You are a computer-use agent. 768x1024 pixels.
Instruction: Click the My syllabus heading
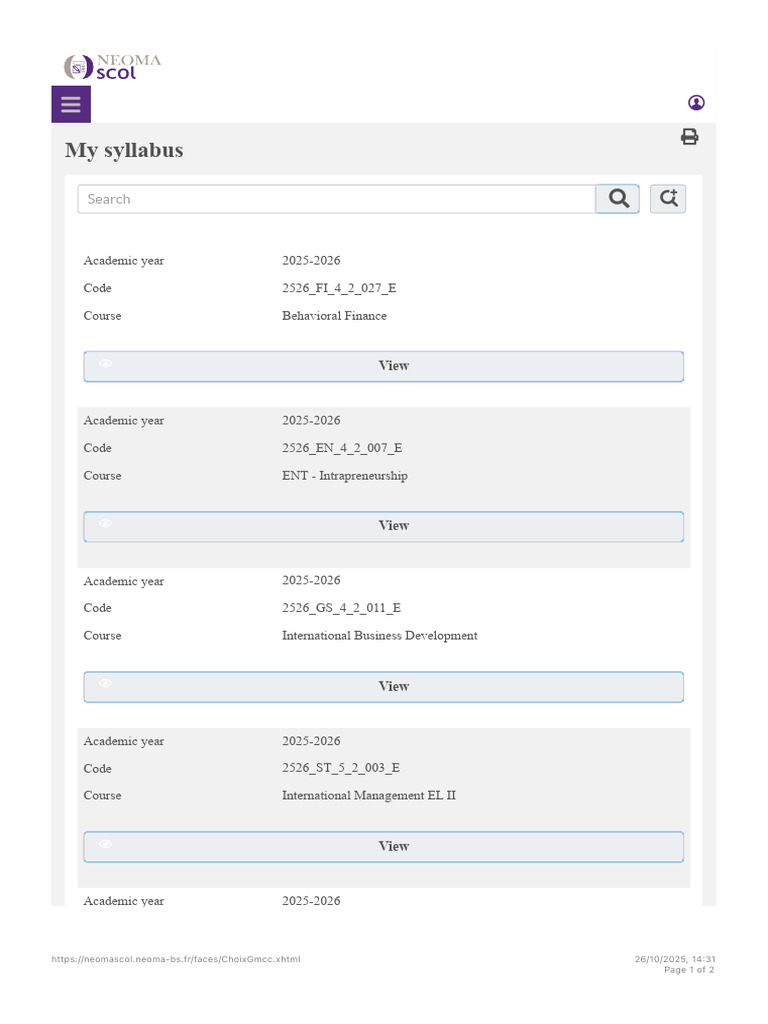tap(124, 150)
